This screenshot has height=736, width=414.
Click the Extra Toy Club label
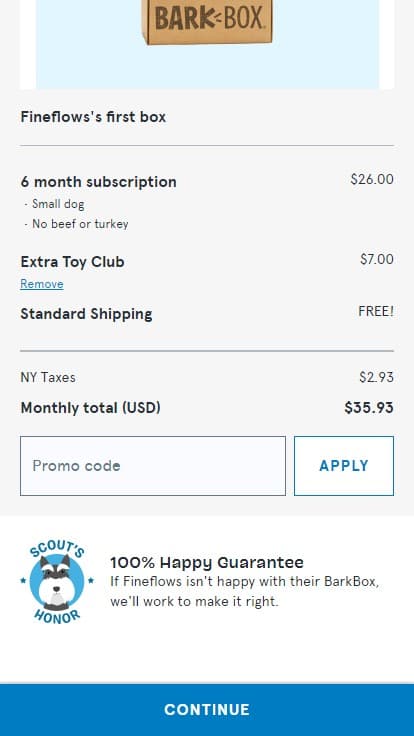tap(72, 261)
